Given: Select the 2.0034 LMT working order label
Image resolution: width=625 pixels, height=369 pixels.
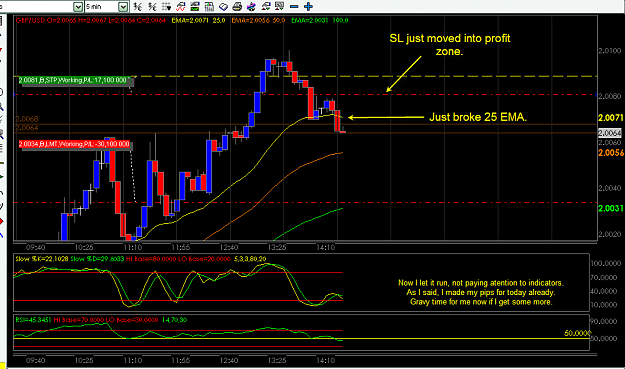Looking at the screenshot, I should [x=74, y=144].
